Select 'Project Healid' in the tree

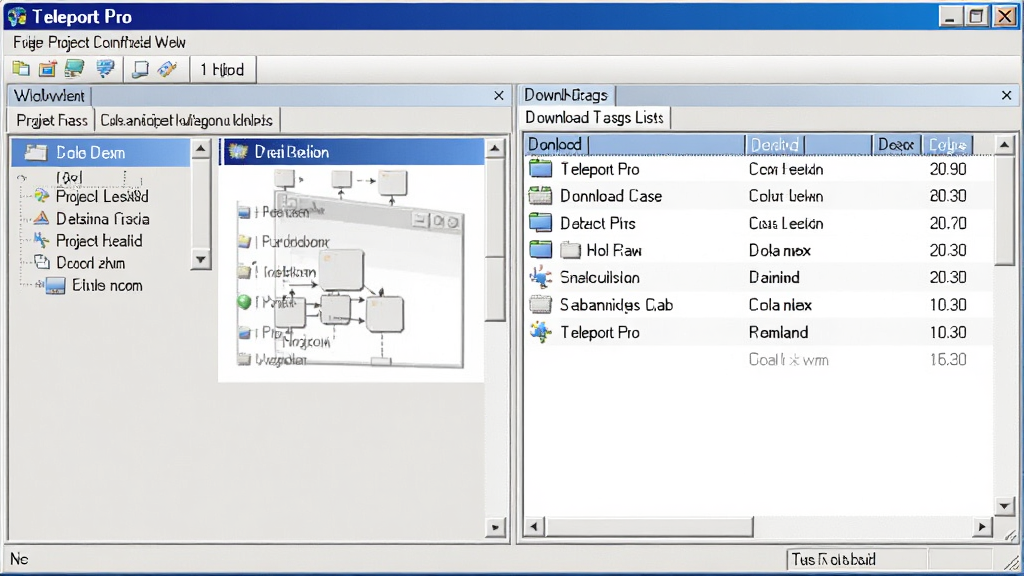[99, 241]
